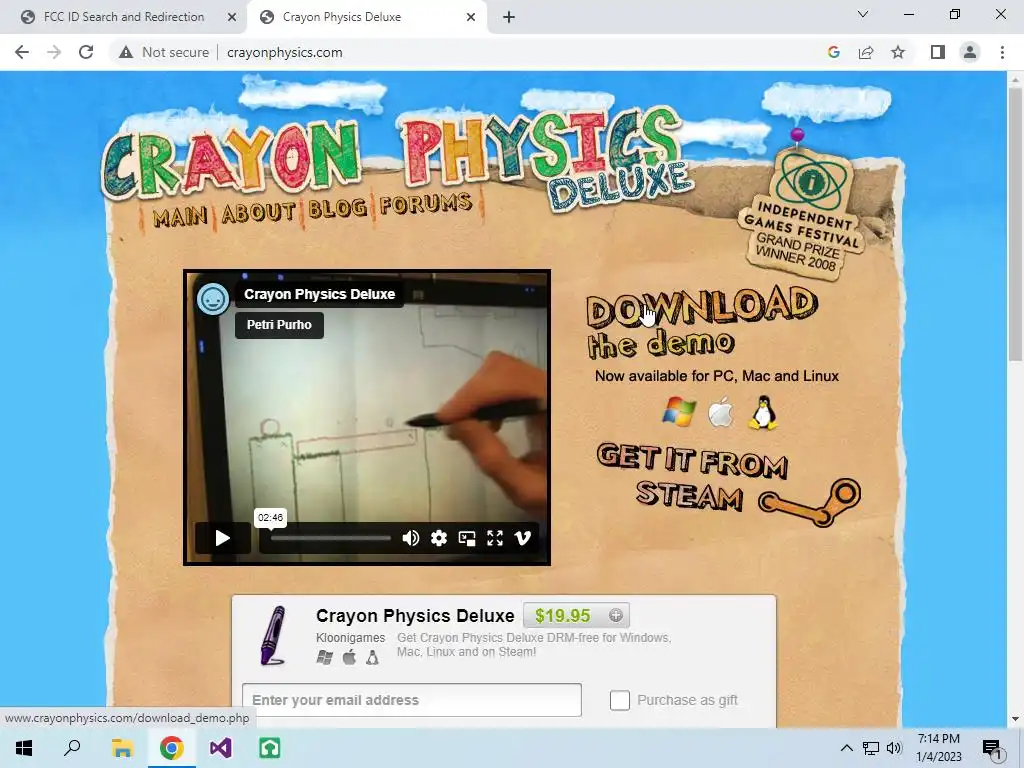The width and height of the screenshot is (1024, 768).
Task: Show hidden system tray icons
Action: [x=846, y=748]
